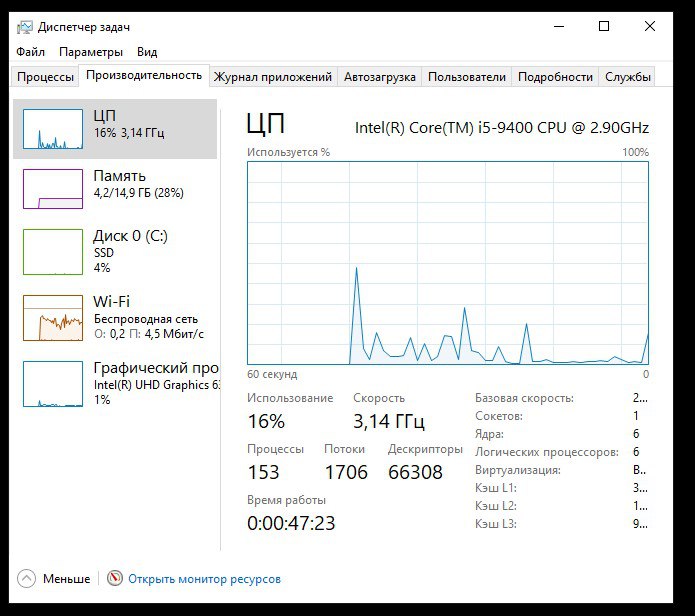The image size is (695, 616).
Task: Click the Intel(R) UHD Graphics text
Action: tap(156, 385)
